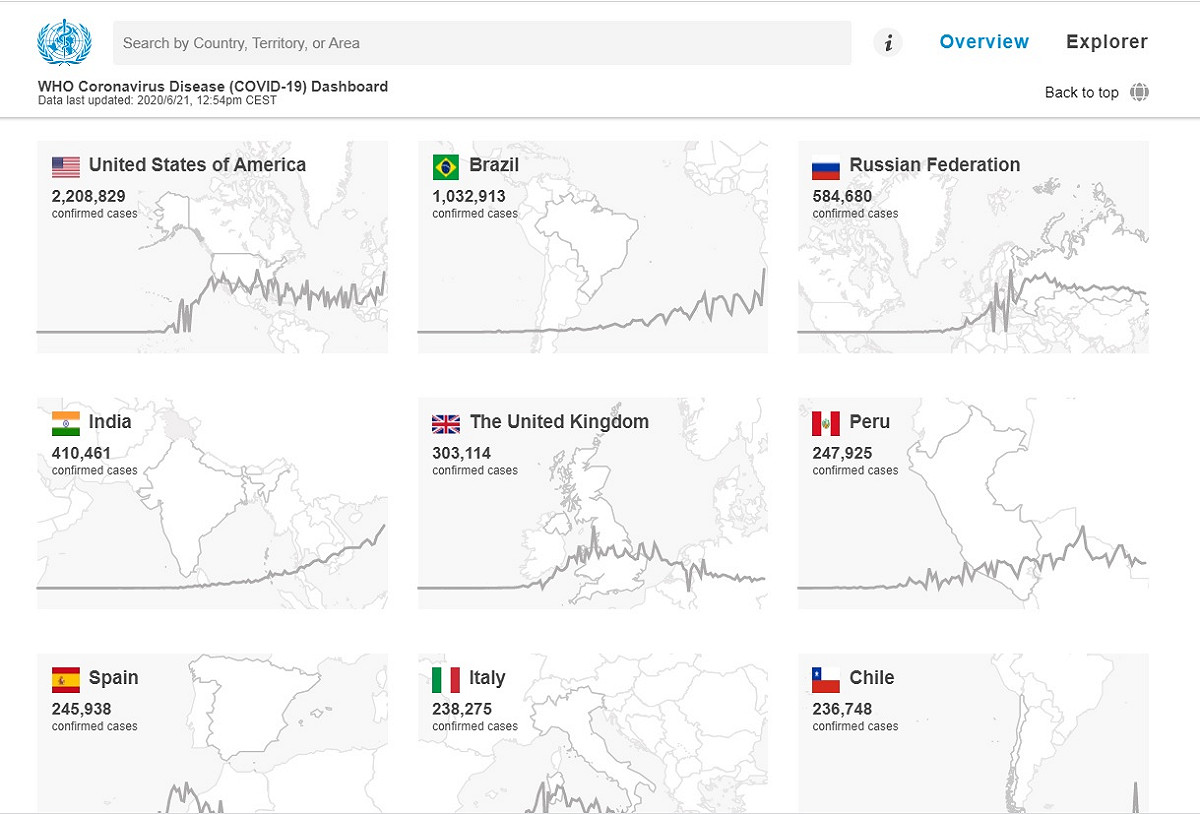Click the India flag icon
Screen dimensions: 1200x814
[x=66, y=423]
